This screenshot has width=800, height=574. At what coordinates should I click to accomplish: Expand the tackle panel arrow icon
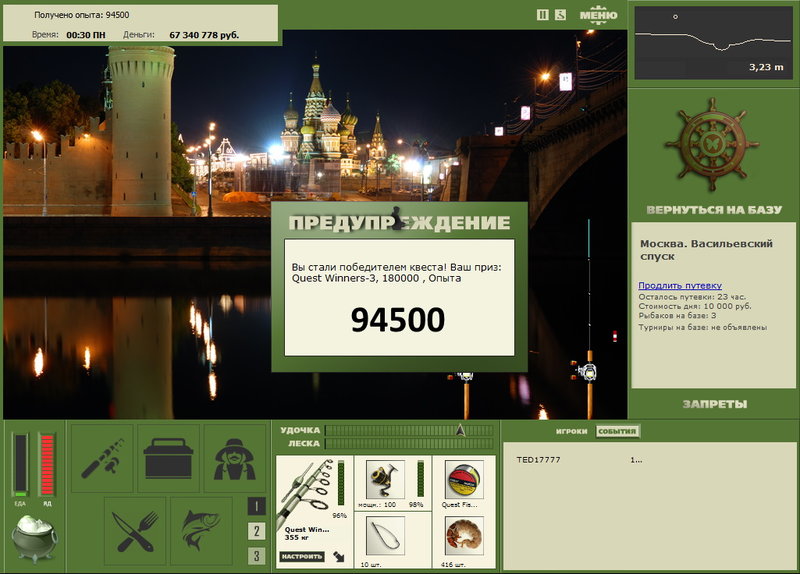339,556
